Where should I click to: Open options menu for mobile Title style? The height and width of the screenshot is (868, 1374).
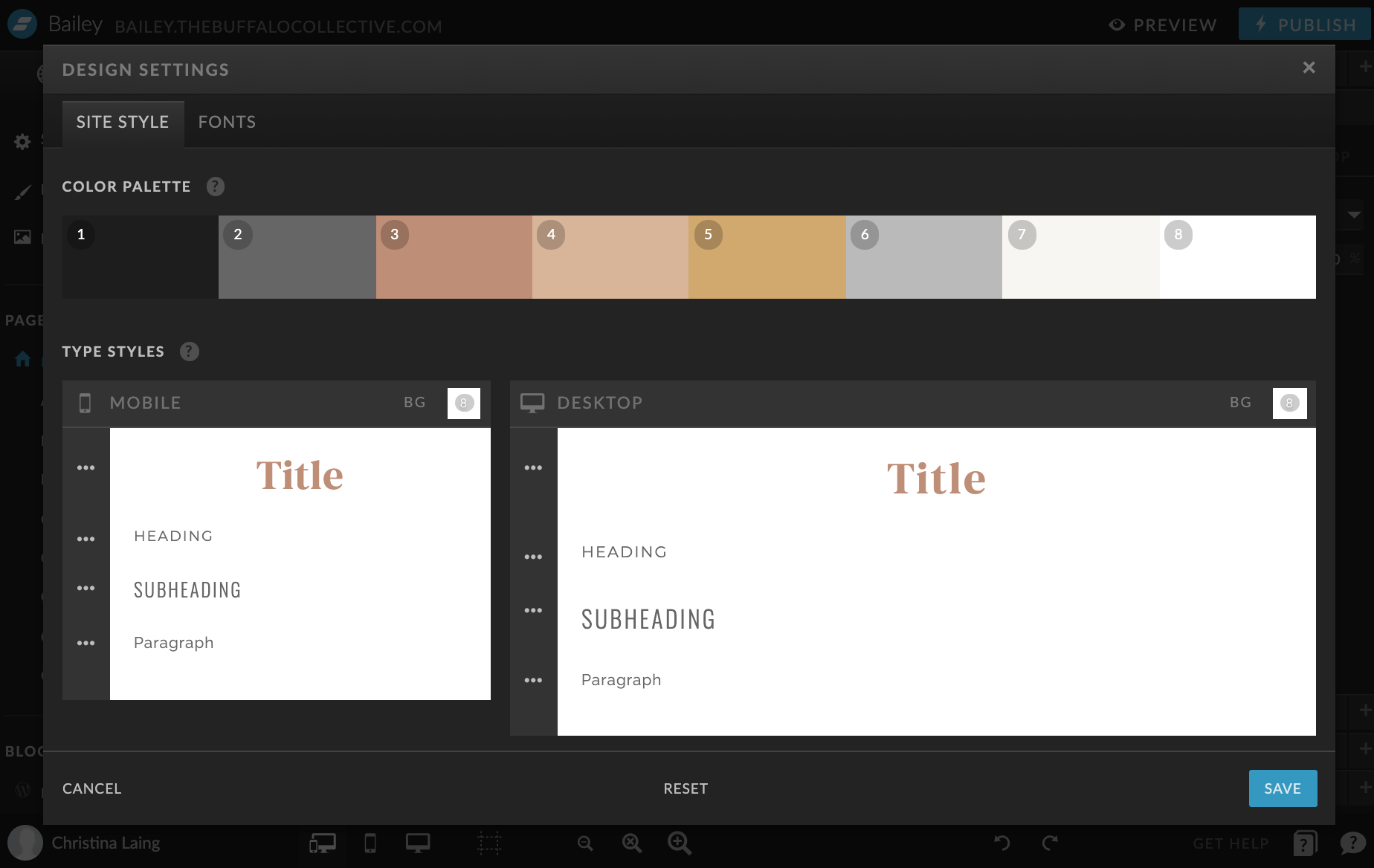point(86,467)
